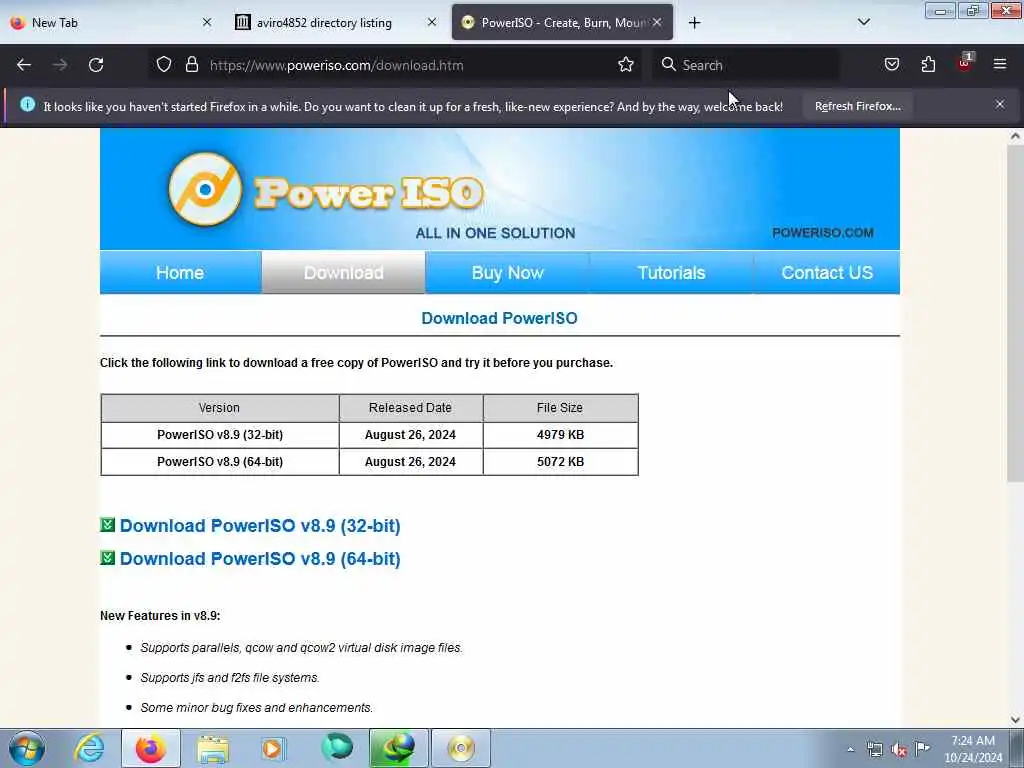Click the Firefox icon in the taskbar
Screen dimensions: 1024x768
click(x=151, y=748)
